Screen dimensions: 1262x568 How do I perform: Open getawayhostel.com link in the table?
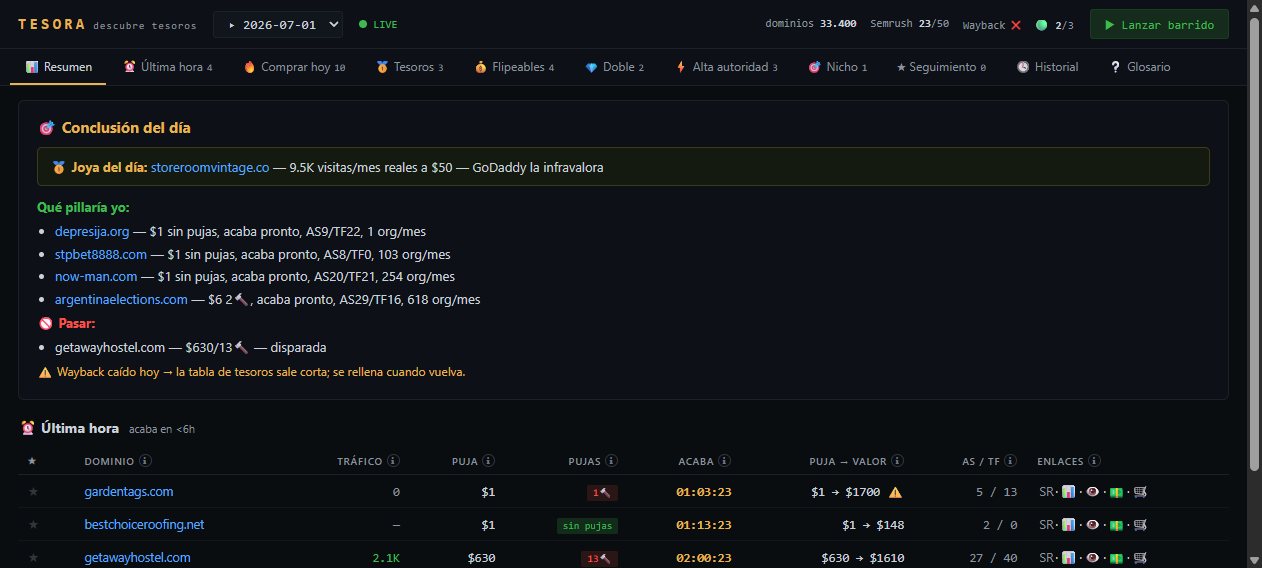pyautogui.click(x=137, y=557)
